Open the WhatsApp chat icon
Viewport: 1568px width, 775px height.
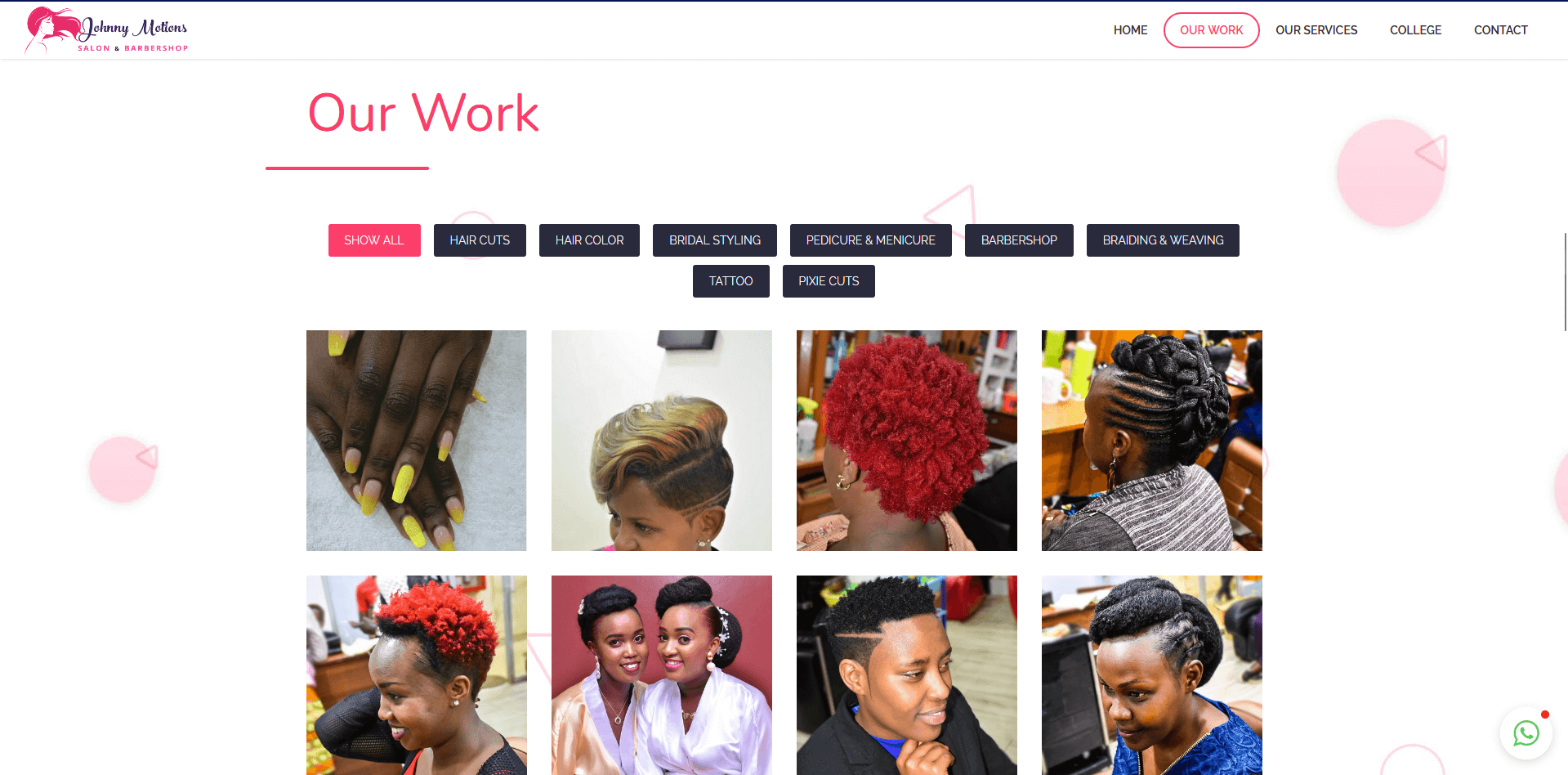(x=1526, y=733)
